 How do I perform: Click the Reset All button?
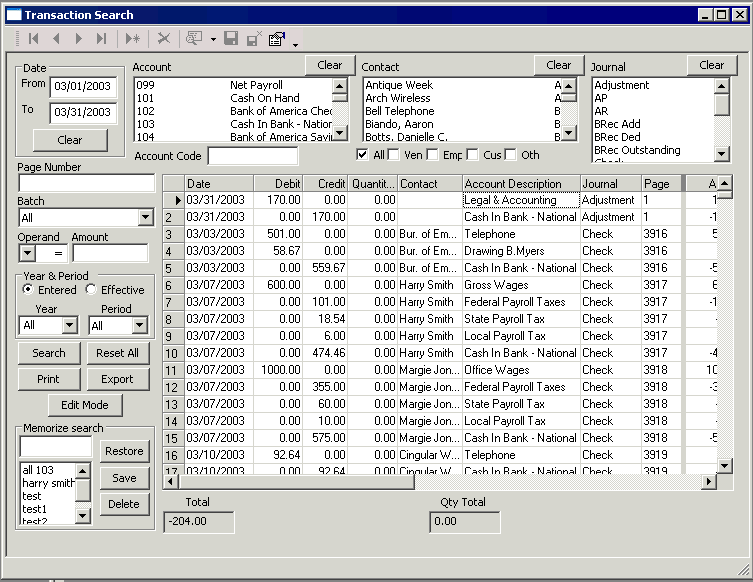118,353
